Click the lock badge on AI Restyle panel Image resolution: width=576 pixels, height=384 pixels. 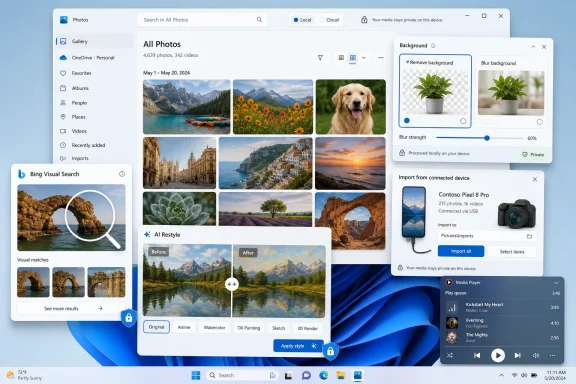point(330,352)
